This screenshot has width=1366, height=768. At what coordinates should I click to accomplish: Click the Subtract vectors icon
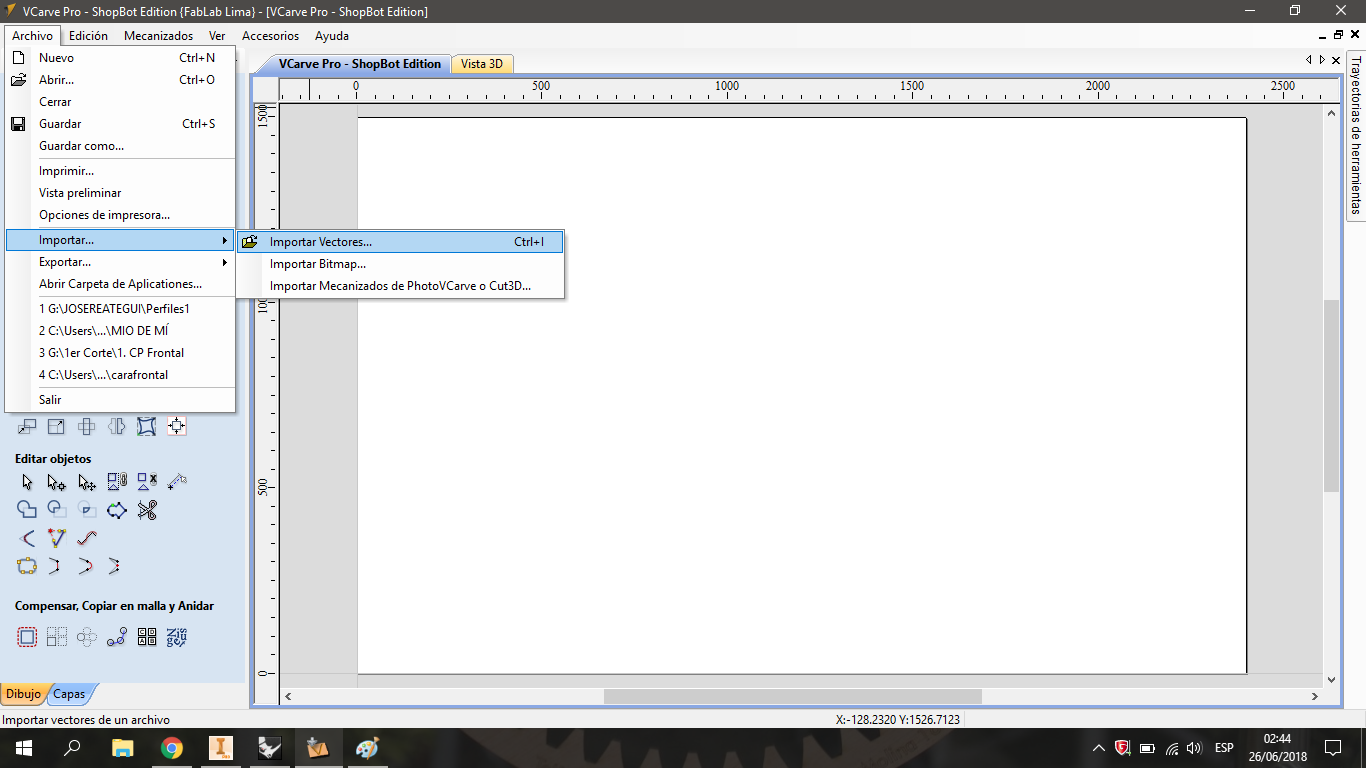(57, 510)
